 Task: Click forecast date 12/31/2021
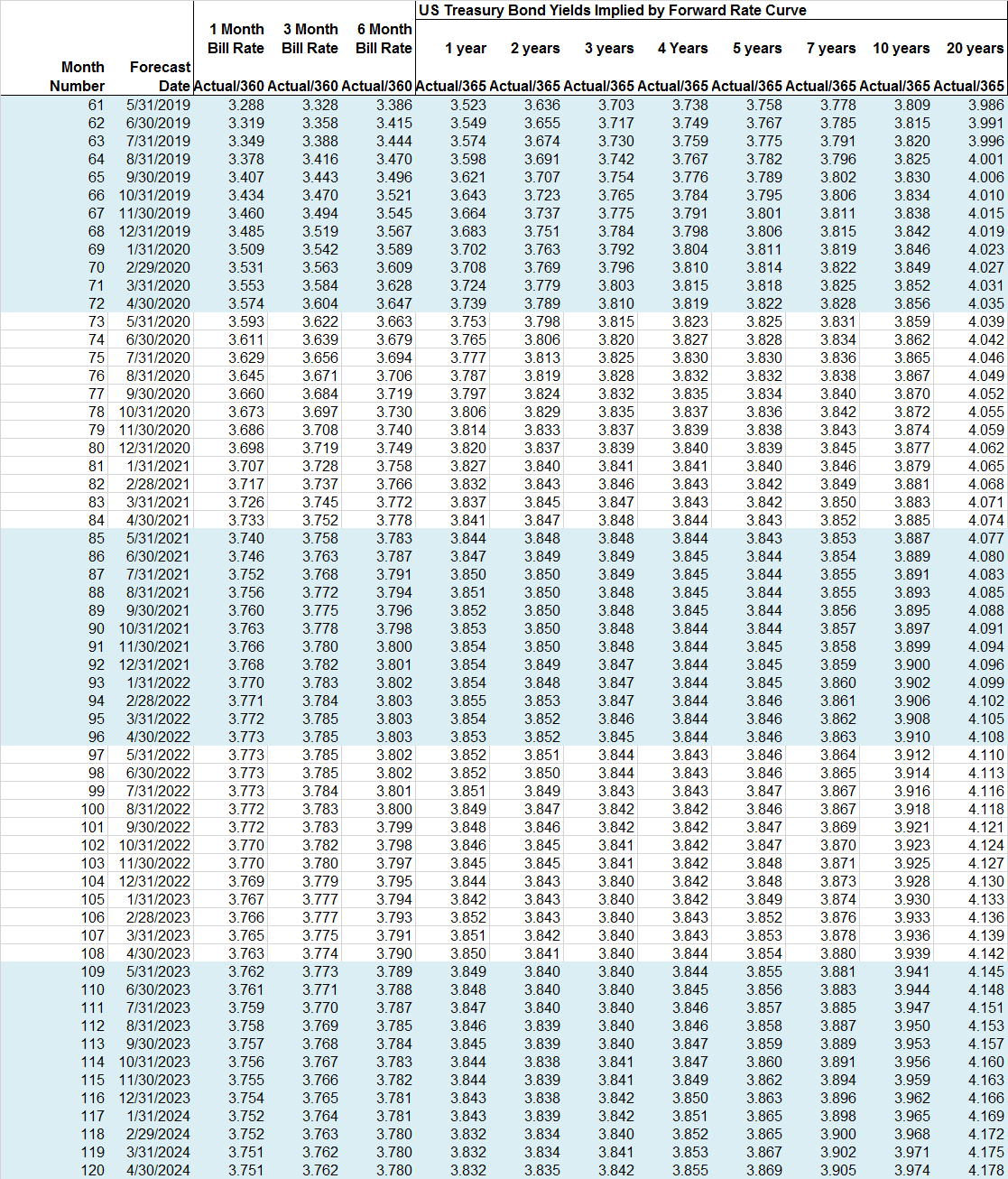point(154,664)
